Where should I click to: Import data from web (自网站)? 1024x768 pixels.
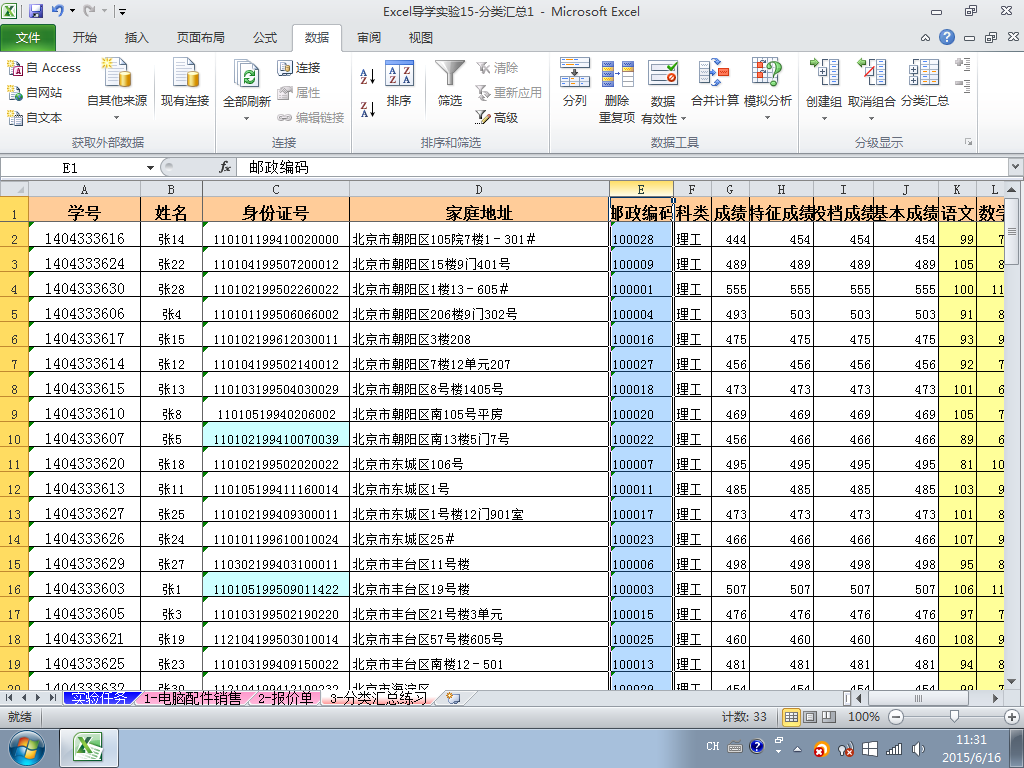pos(35,93)
